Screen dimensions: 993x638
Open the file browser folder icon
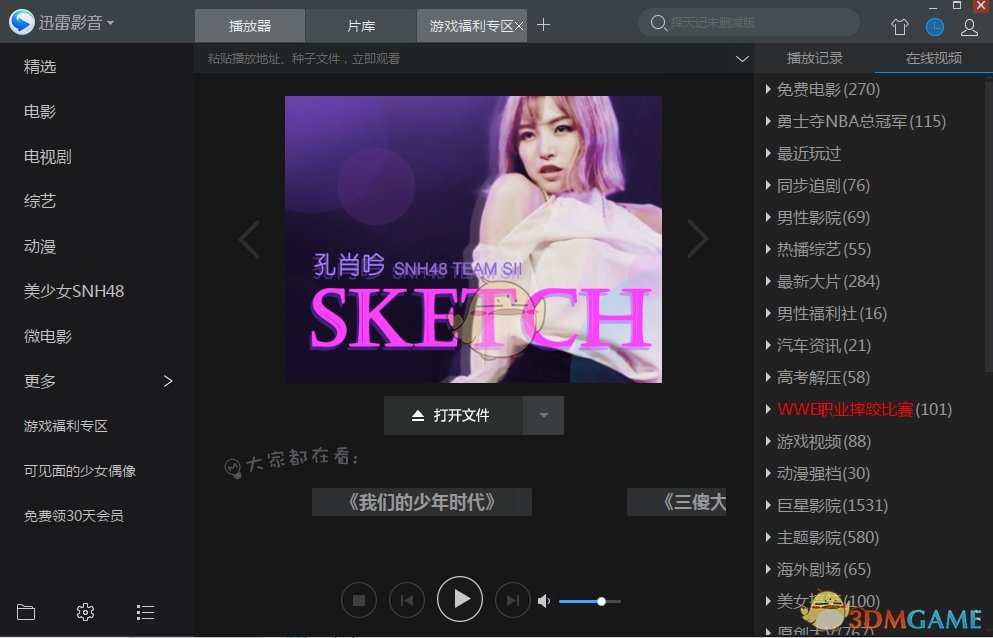click(x=25, y=611)
